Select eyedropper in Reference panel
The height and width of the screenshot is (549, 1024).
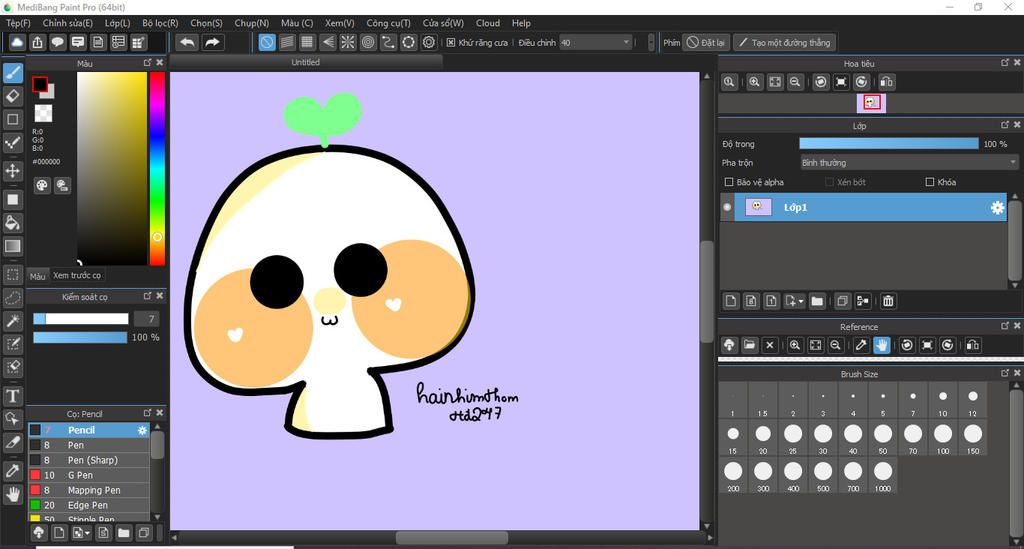861,345
